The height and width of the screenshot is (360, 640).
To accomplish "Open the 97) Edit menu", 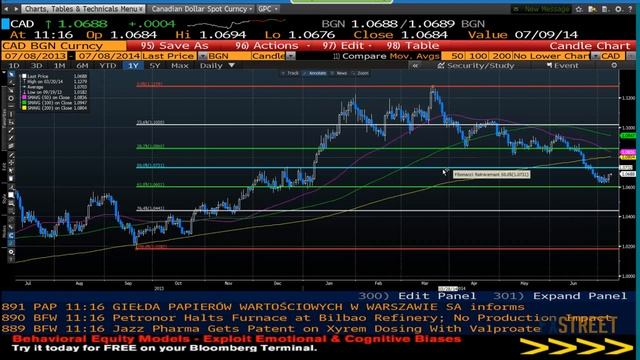I will (347, 46).
